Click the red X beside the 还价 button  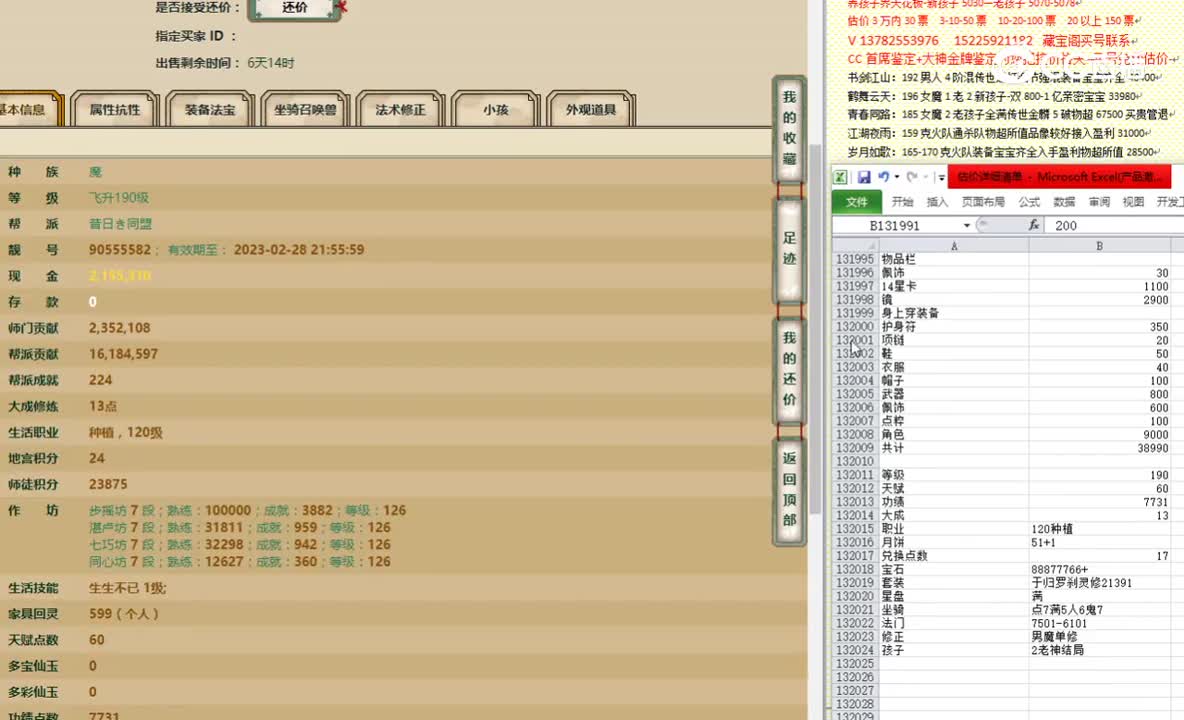[x=341, y=7]
